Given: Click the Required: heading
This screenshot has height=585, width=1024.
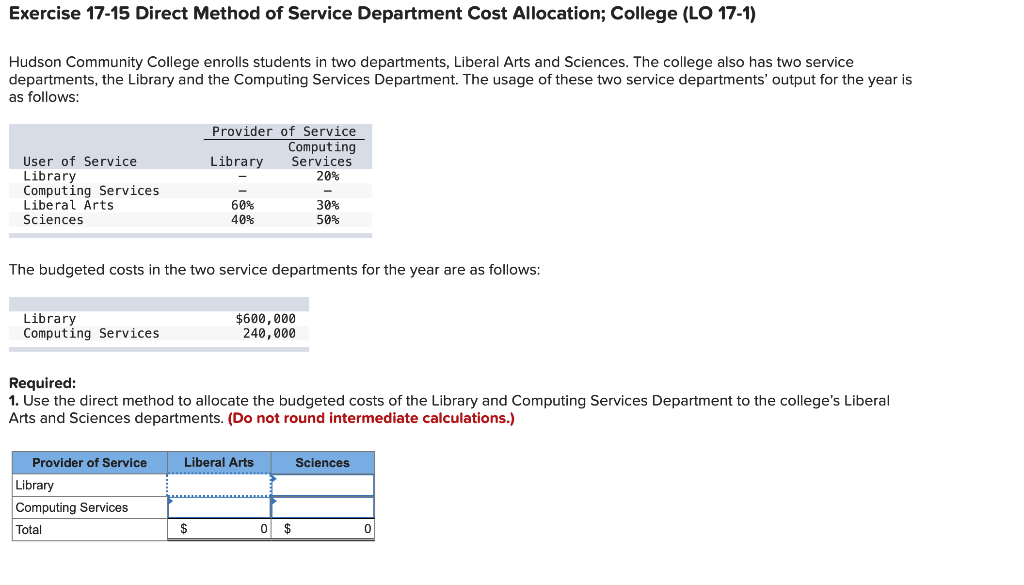Looking at the screenshot, I should 34,382.
